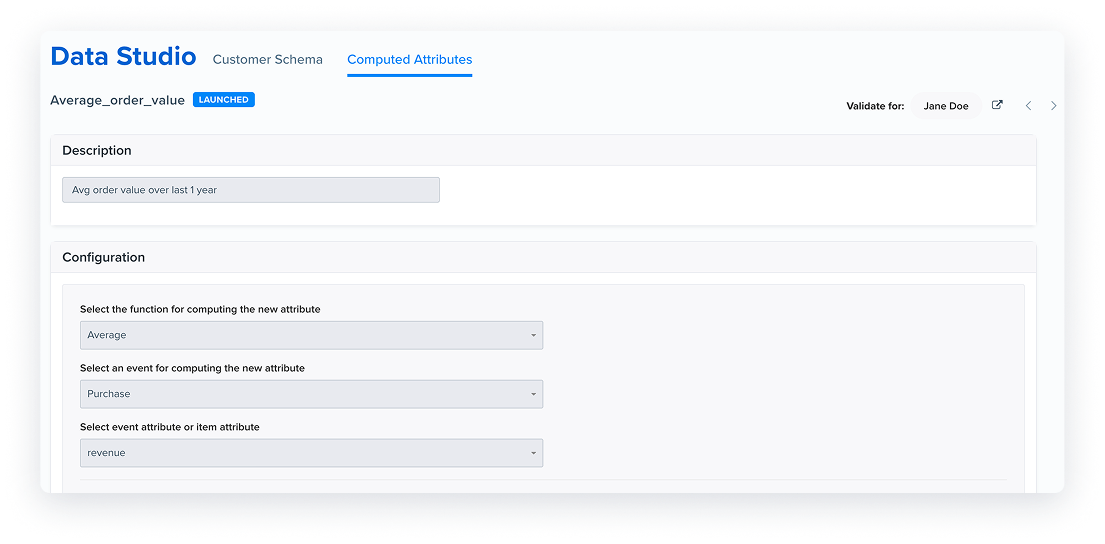1105x544 pixels.
Task: Click the caret arrow on Average dropdown
Action: point(533,335)
